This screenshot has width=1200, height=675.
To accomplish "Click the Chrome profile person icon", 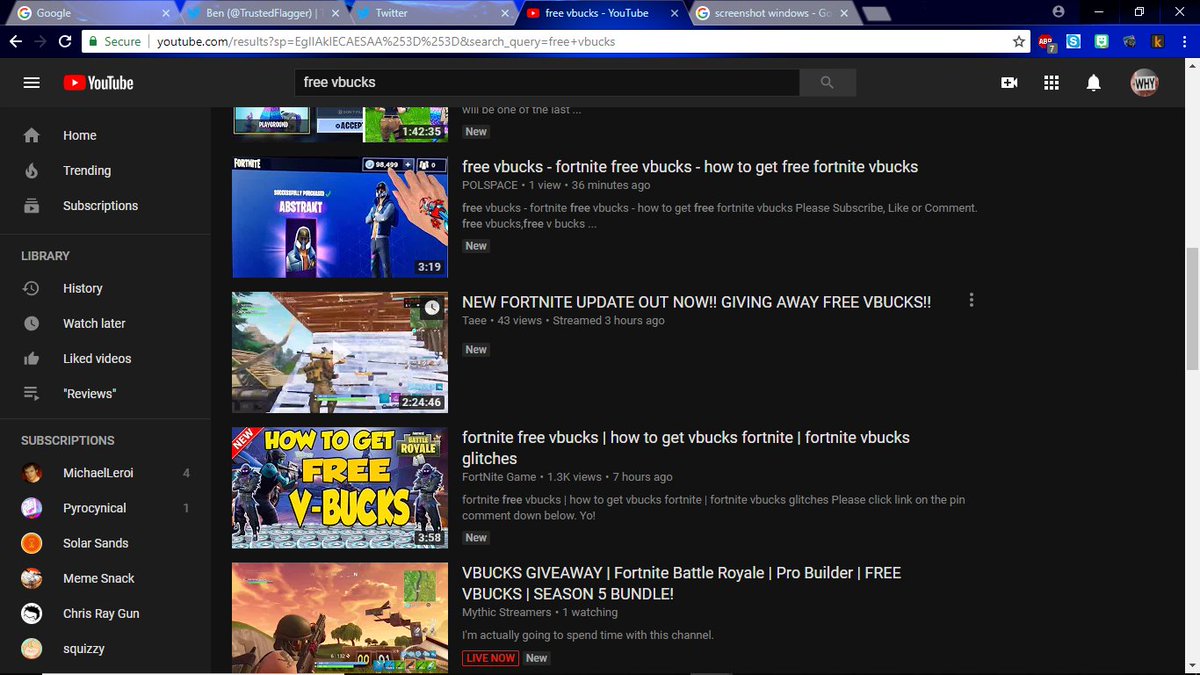I will 1058,11.
